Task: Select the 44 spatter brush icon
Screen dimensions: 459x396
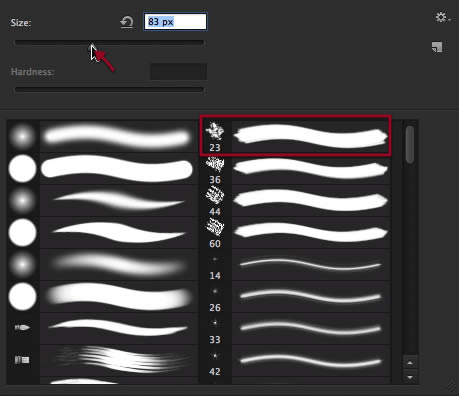Action: coord(215,196)
